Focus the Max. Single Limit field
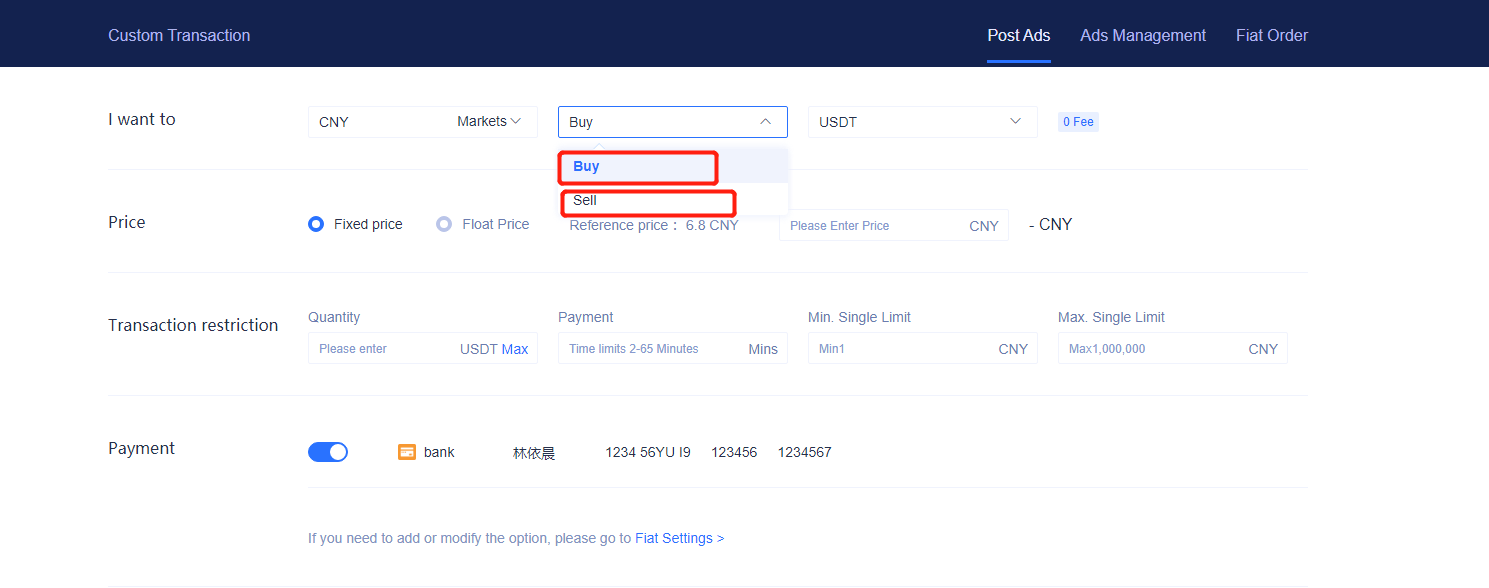This screenshot has width=1489, height=588. (x=1173, y=348)
